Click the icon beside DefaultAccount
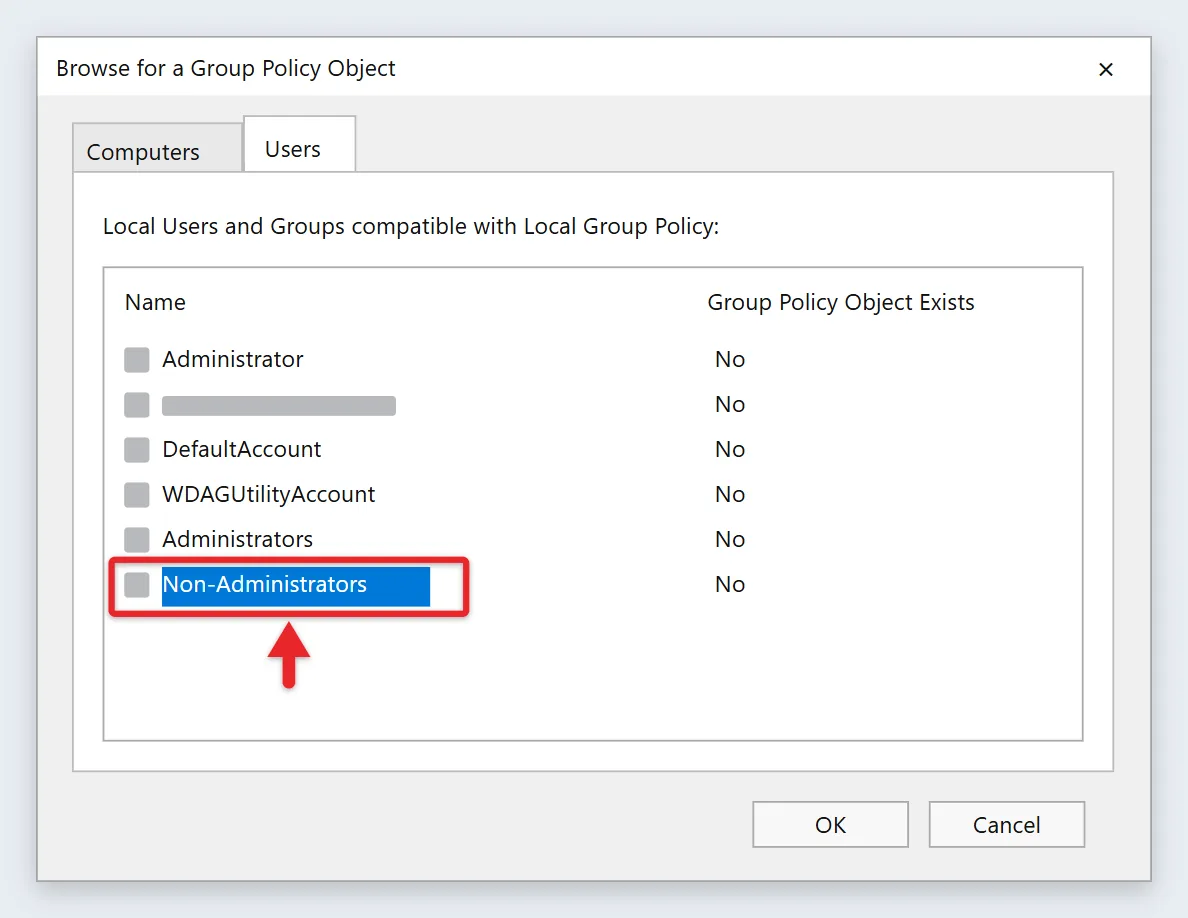Screen dimensions: 1188x918 click(137, 450)
